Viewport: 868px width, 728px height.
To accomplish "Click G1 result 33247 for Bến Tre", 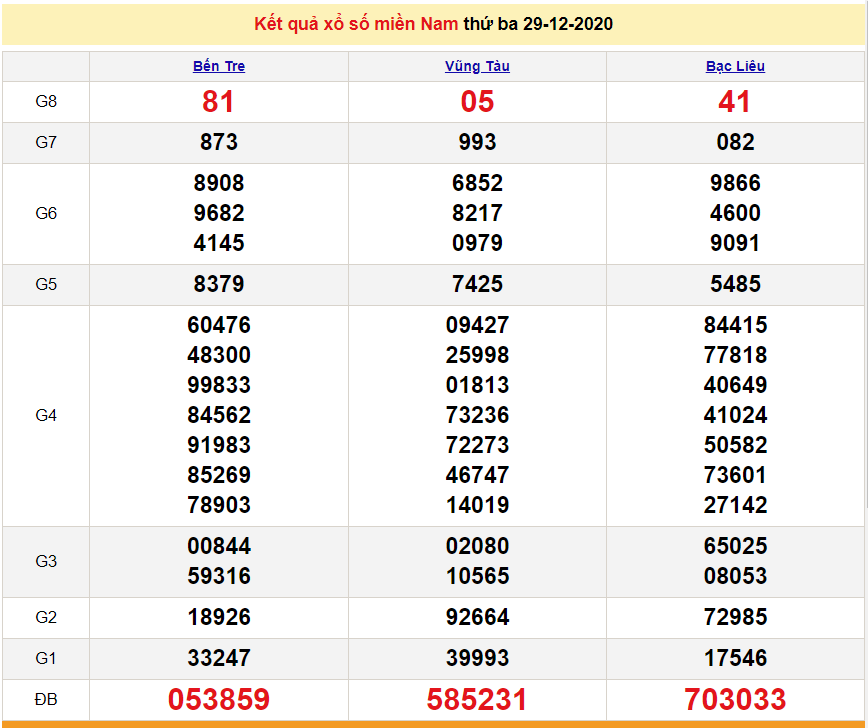I will [219, 658].
